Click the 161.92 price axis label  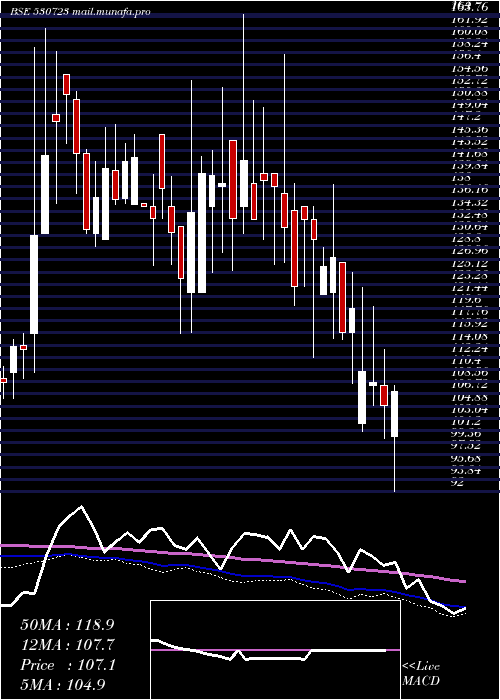tap(471, 20)
